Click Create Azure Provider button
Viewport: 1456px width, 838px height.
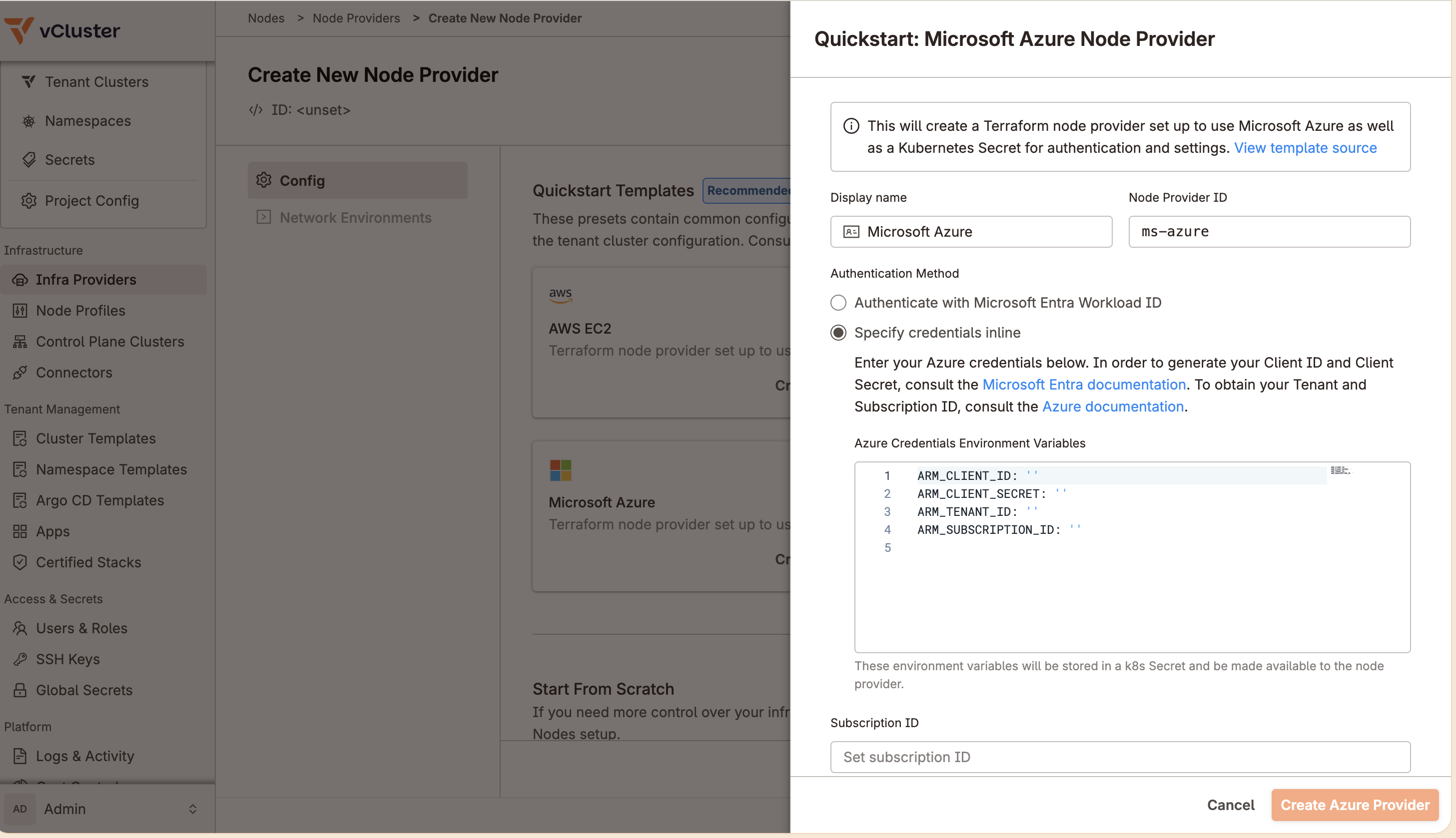(x=1355, y=805)
